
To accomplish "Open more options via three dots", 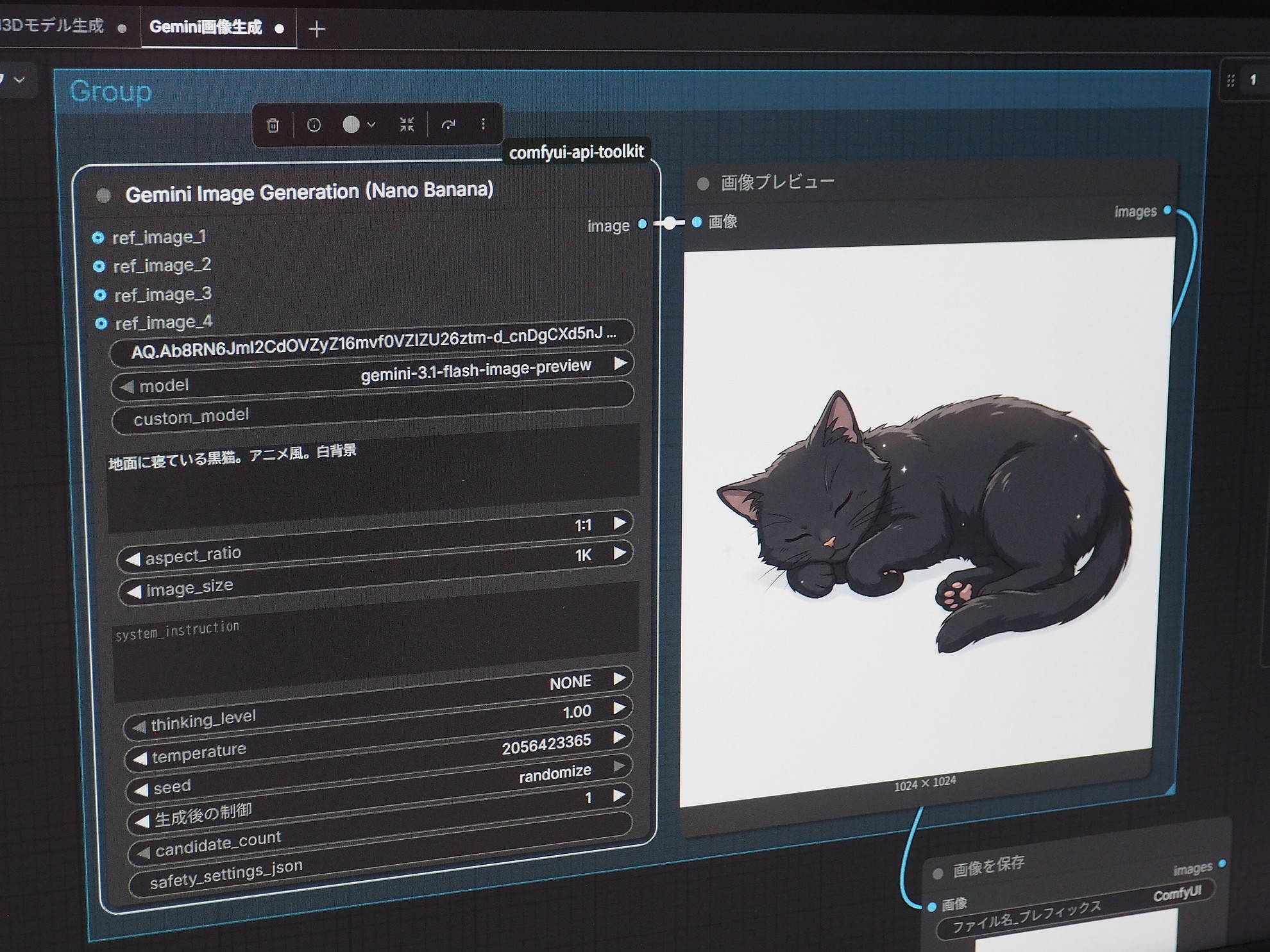I will click(x=483, y=124).
